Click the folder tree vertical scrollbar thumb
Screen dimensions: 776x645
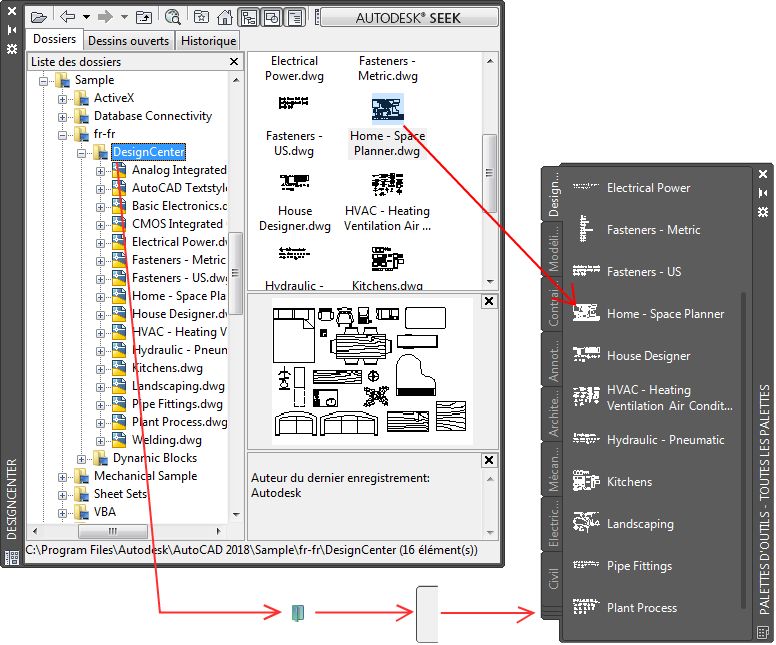click(236, 273)
